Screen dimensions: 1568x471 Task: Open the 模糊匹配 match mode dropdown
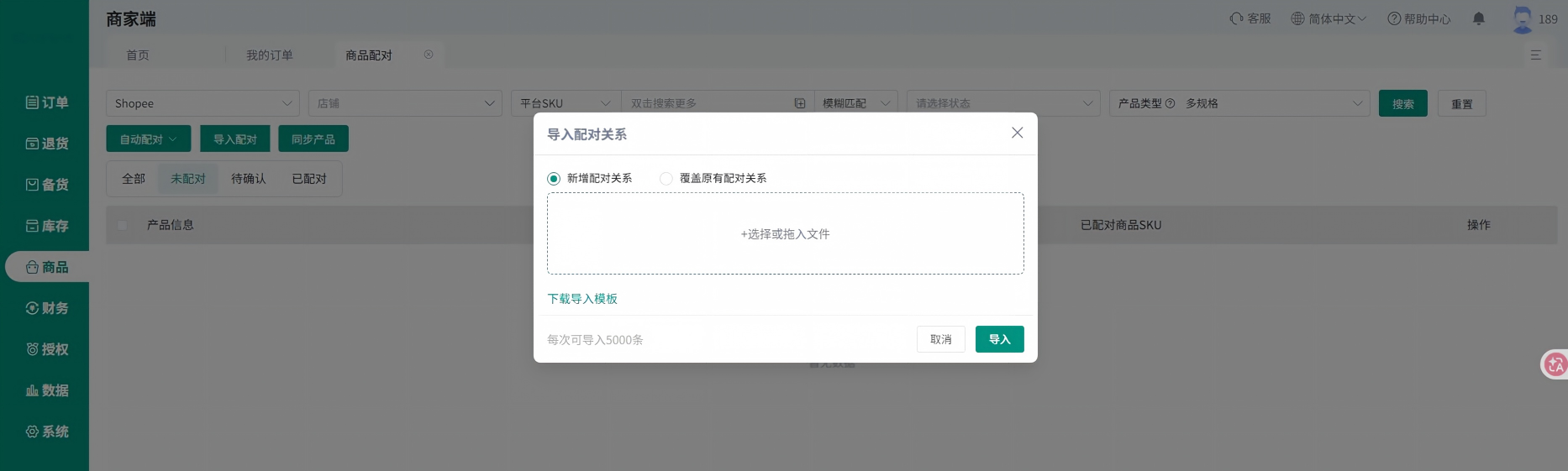(x=855, y=103)
